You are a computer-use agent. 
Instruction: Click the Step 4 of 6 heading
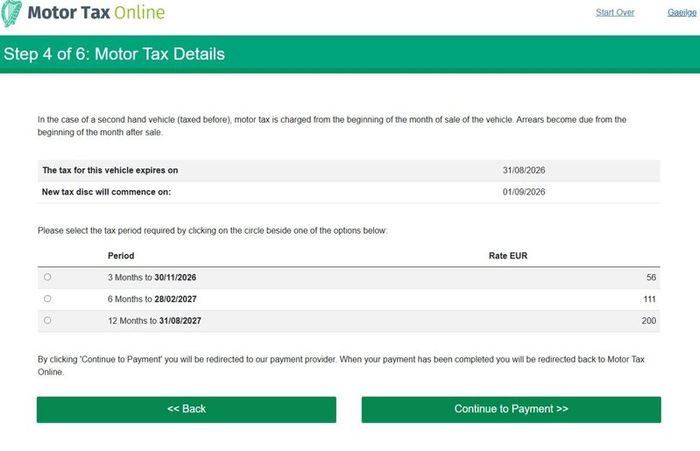tap(114, 54)
